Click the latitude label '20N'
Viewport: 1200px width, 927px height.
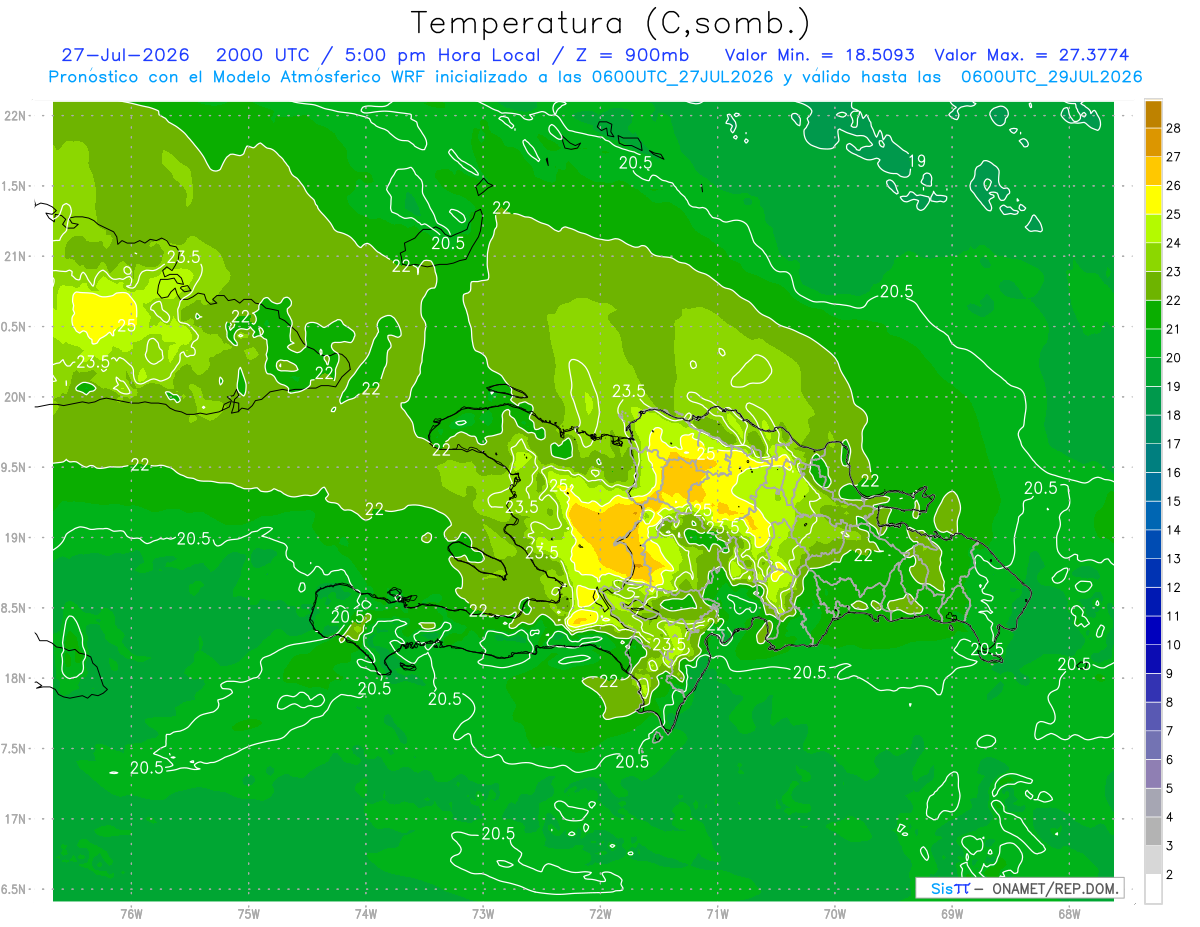point(17,397)
